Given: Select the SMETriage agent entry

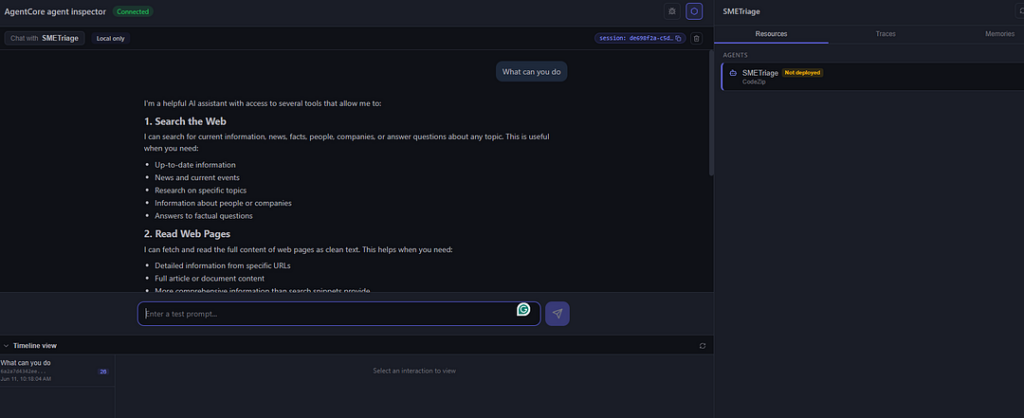Looking at the screenshot, I should coord(872,76).
